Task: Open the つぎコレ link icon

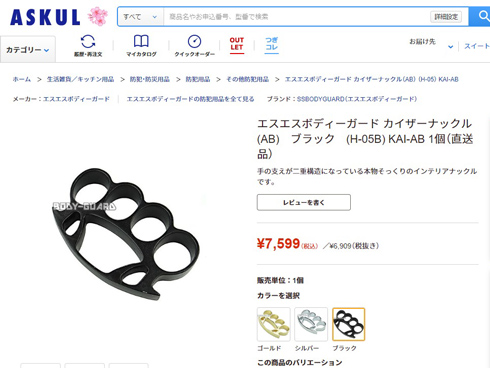Action: coord(271,44)
